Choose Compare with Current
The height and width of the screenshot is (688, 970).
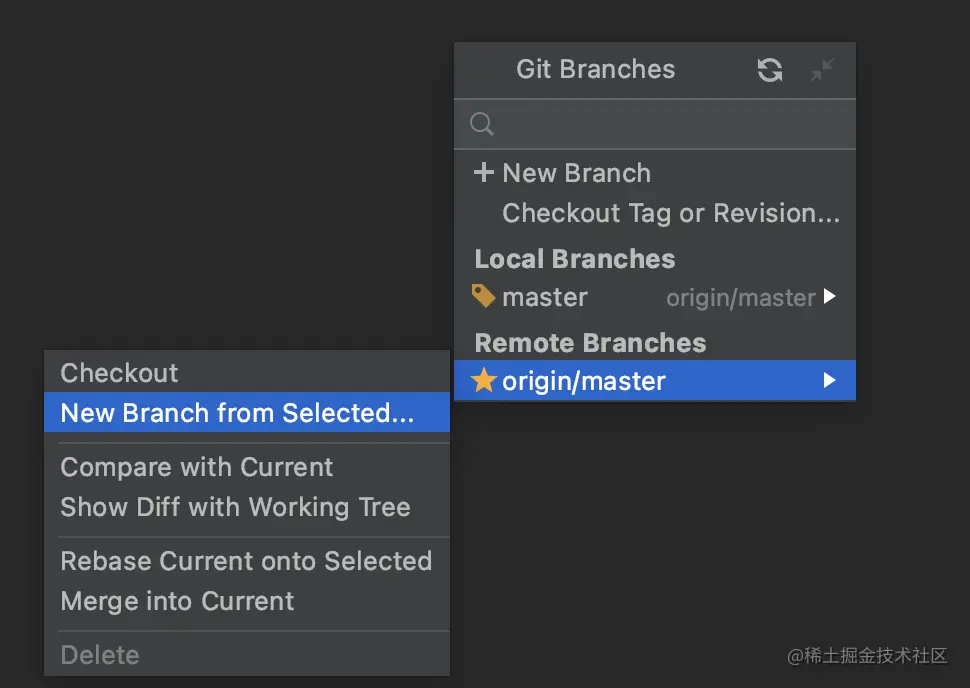[197, 467]
